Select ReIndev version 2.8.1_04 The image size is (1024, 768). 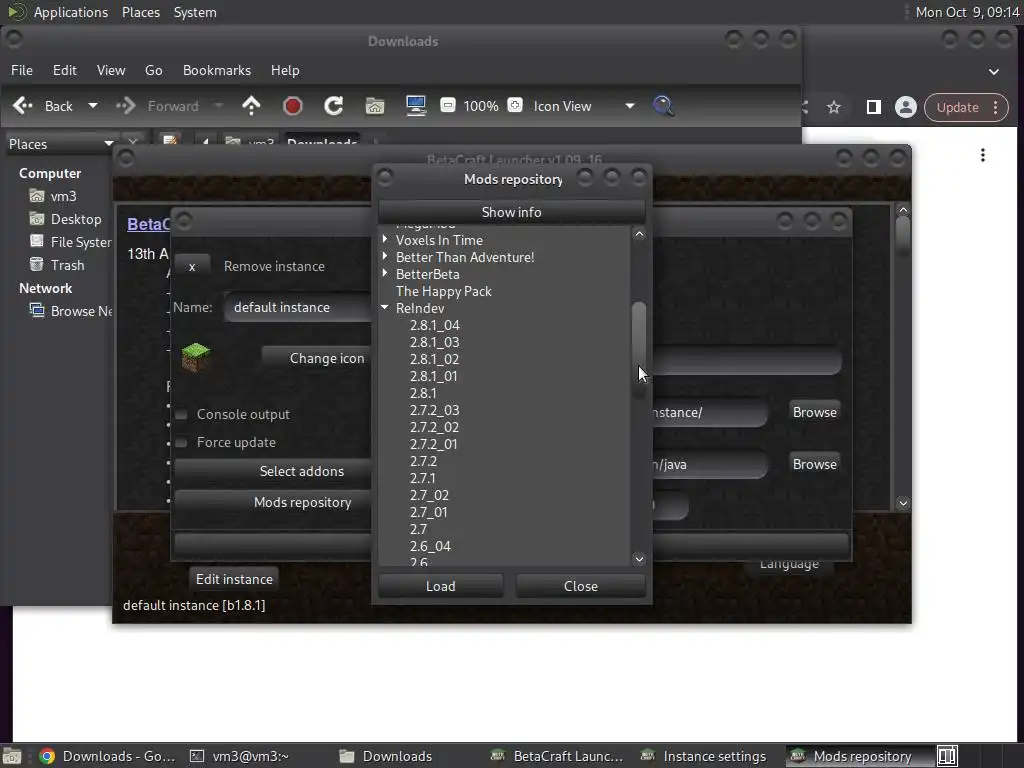click(435, 325)
